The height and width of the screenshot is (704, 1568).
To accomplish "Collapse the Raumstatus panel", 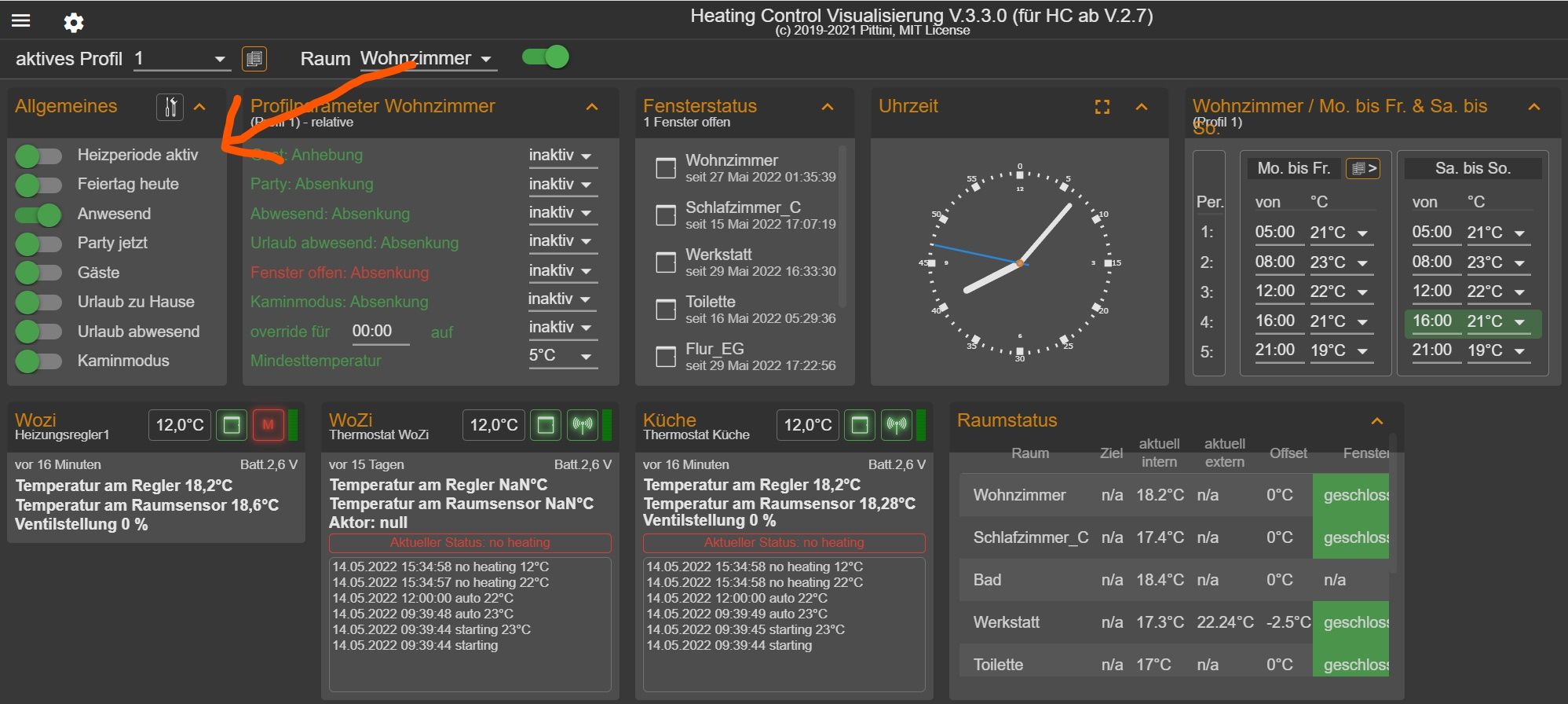I will pyautogui.click(x=1377, y=421).
